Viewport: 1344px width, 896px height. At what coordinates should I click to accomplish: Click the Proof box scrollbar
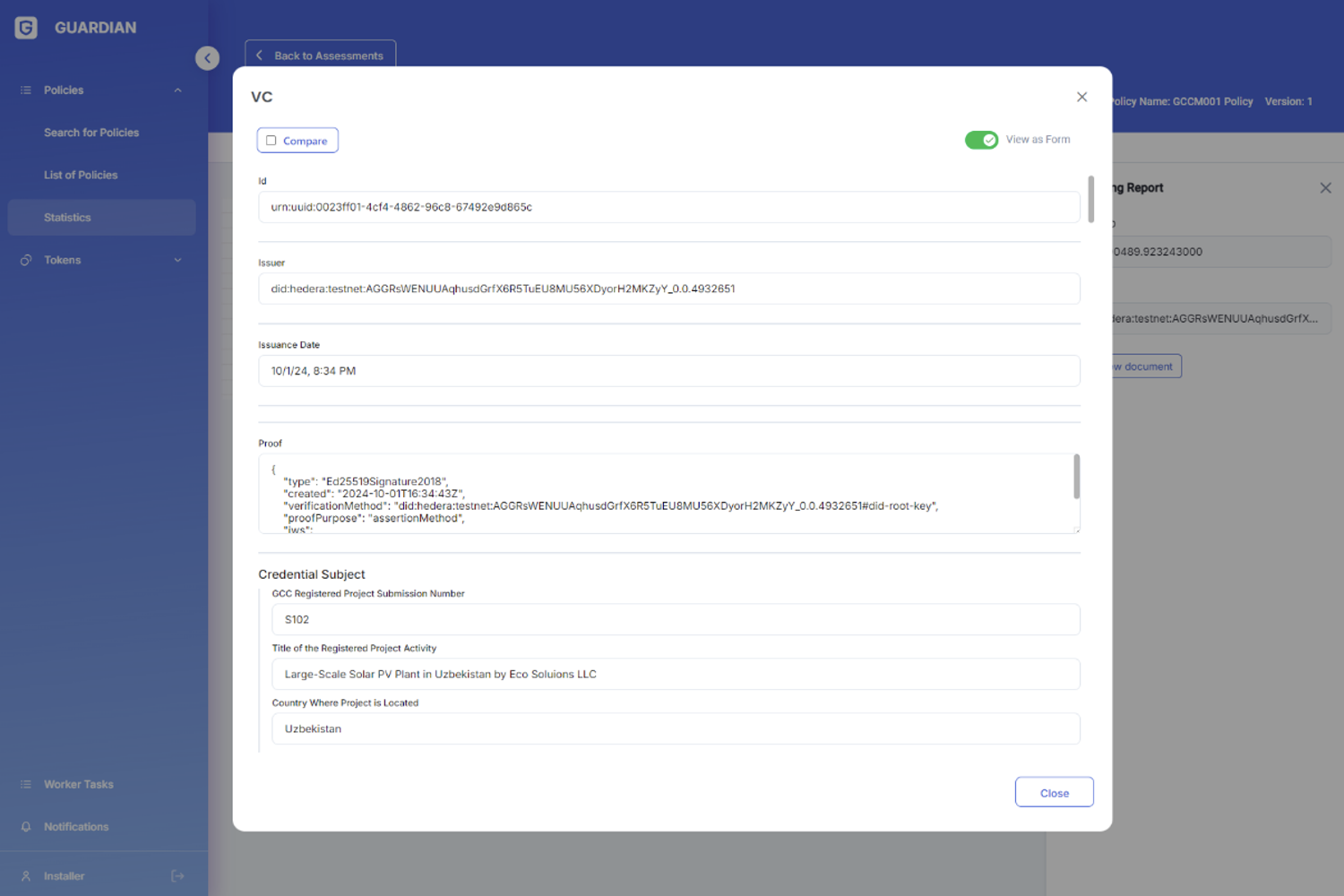click(1076, 477)
